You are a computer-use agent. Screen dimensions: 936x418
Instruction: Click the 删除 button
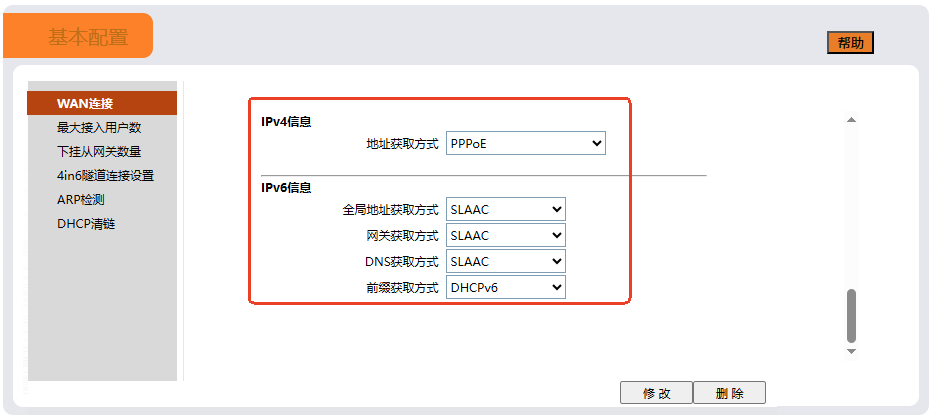coord(729,393)
